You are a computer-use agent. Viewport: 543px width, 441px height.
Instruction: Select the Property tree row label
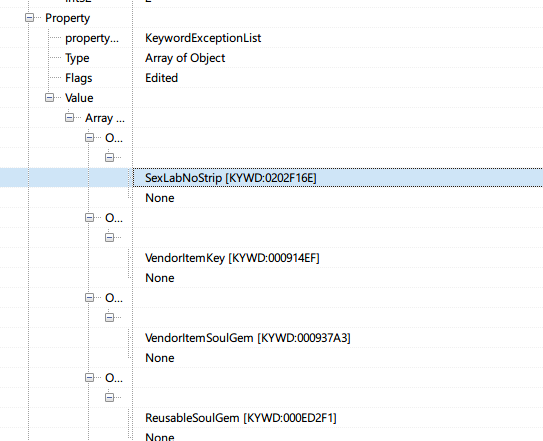coord(68,18)
